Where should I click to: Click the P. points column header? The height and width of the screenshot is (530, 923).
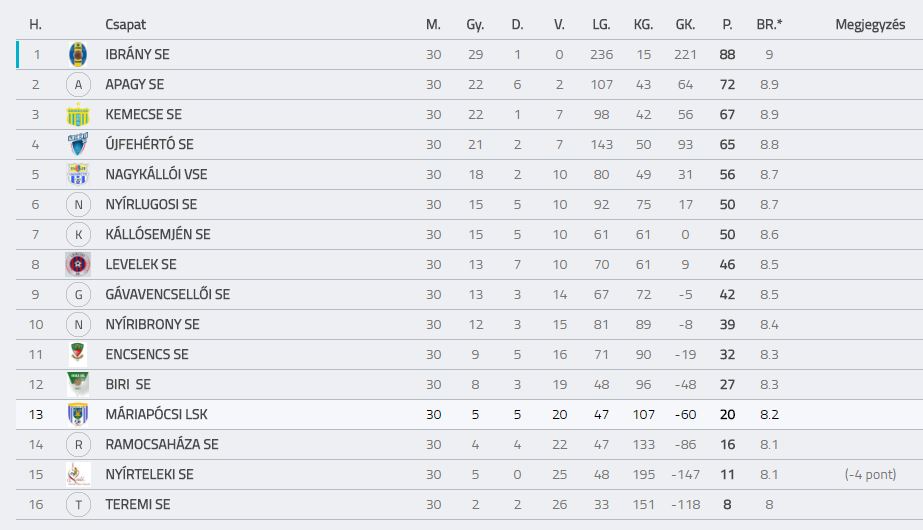click(x=728, y=25)
